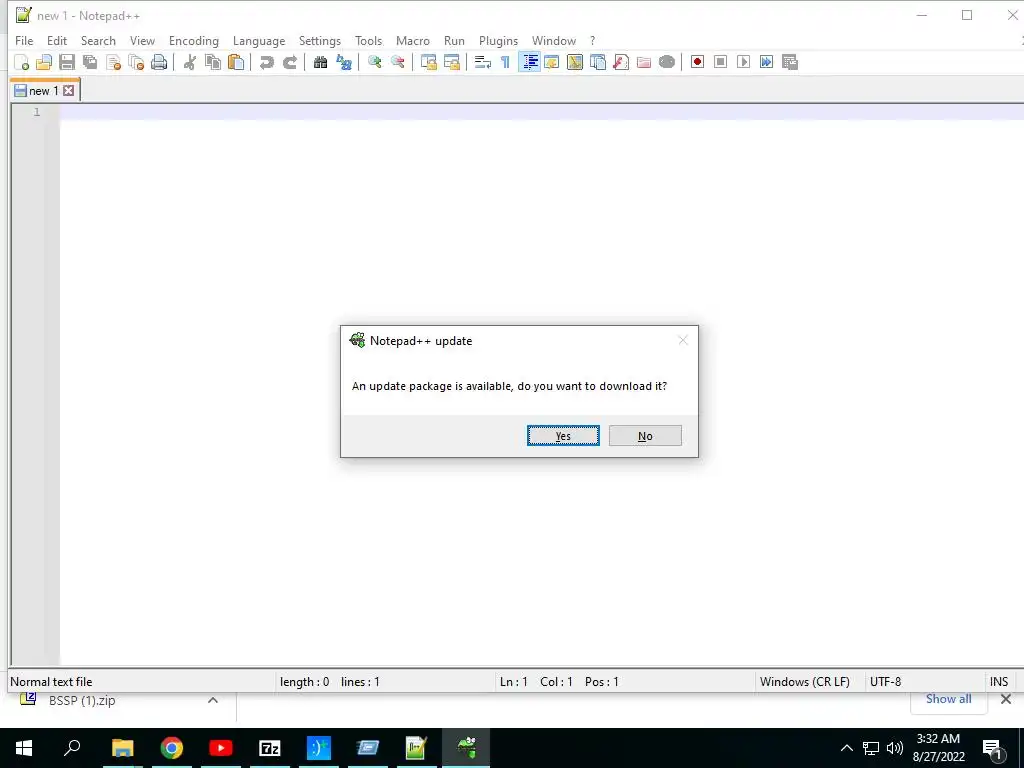
Task: Open the Run menu
Action: 454,40
